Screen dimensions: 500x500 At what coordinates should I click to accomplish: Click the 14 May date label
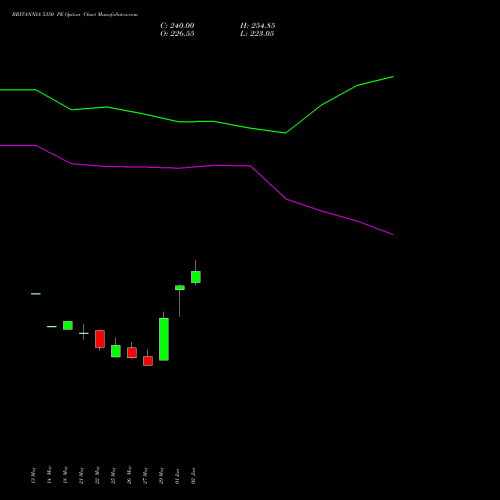click(49, 475)
